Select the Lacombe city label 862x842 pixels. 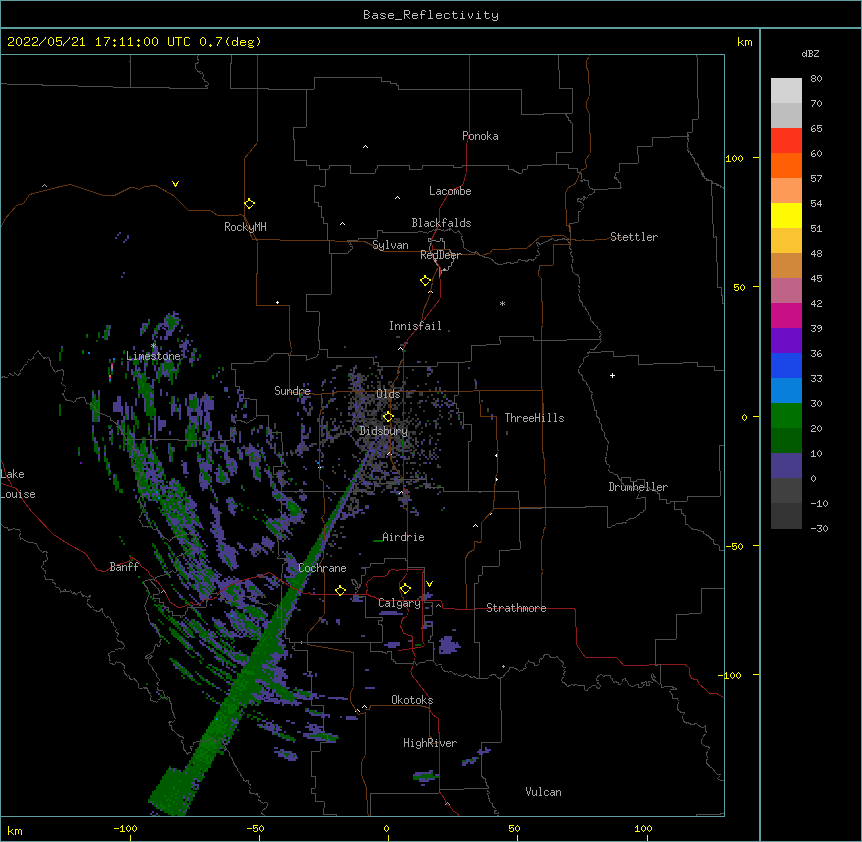click(x=450, y=191)
